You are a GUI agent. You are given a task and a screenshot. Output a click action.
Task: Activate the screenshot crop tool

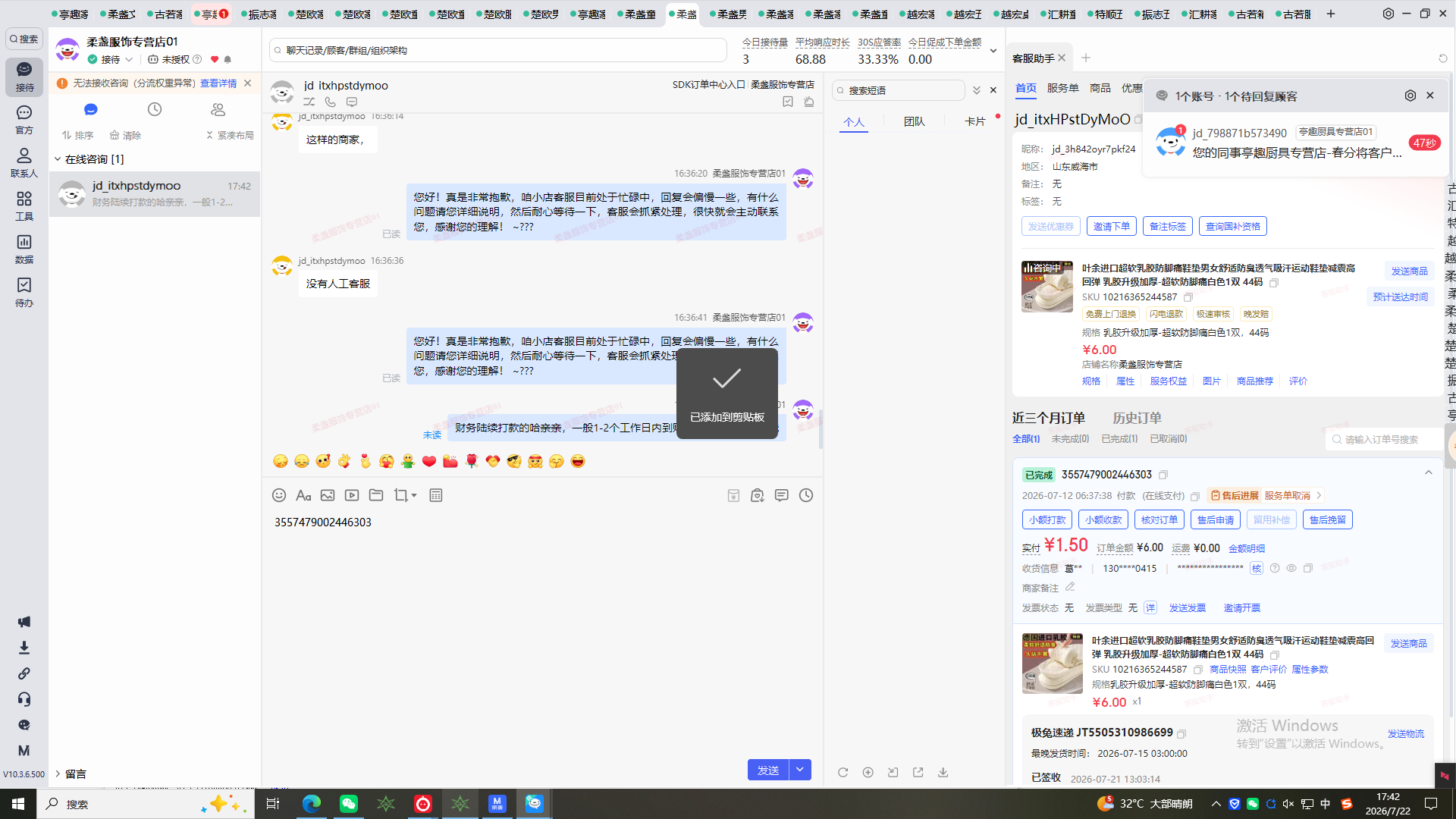click(x=400, y=495)
